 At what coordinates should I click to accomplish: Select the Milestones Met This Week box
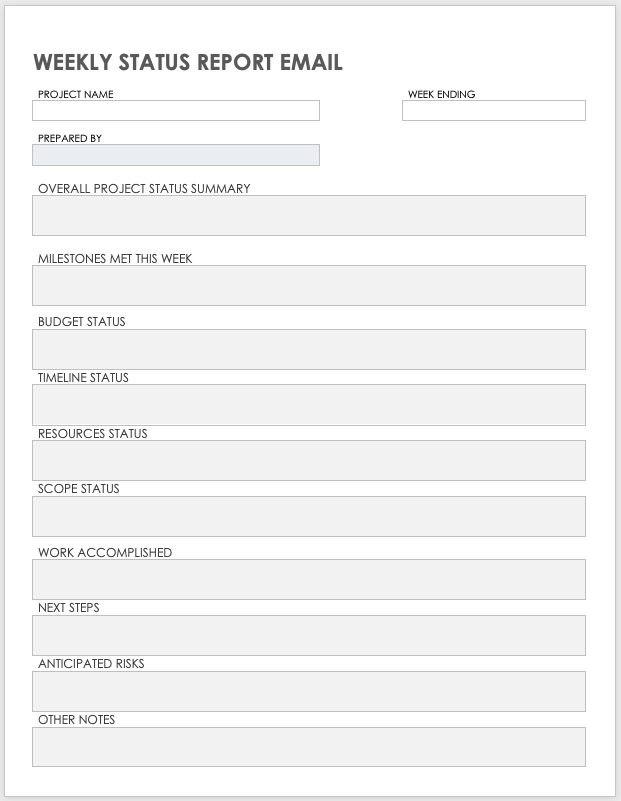(x=308, y=285)
